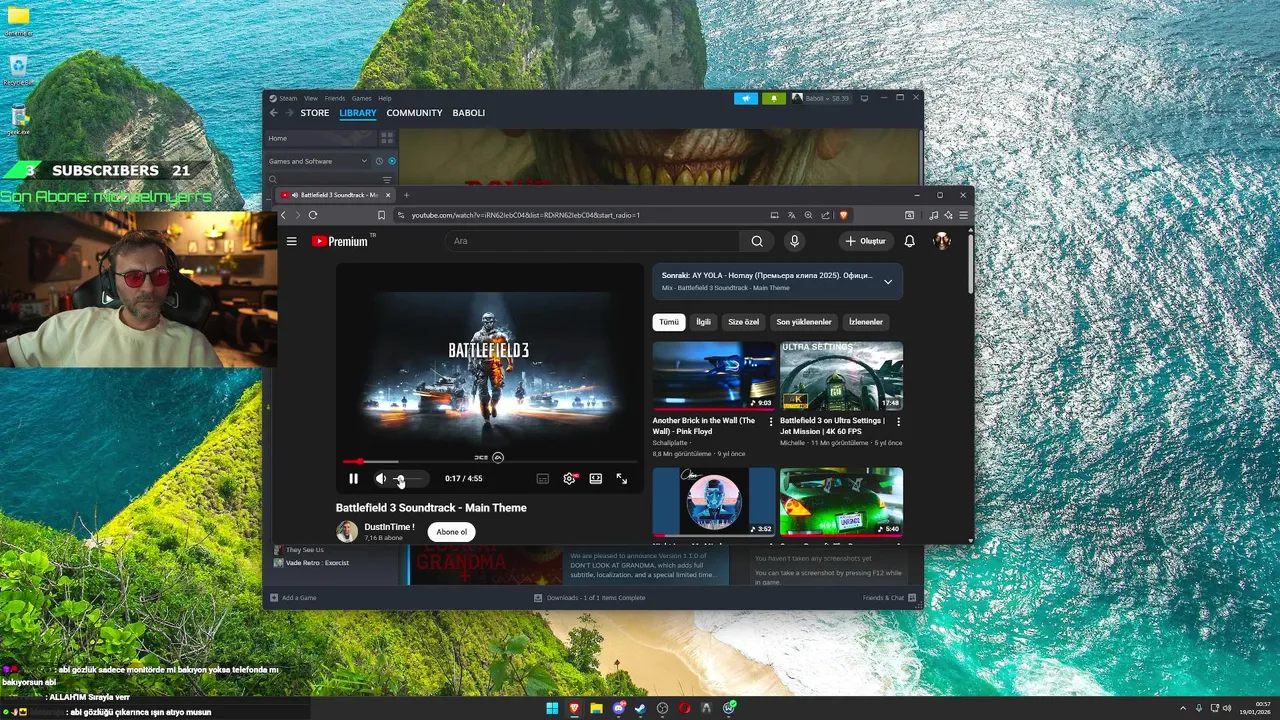
Task: Toggle Steam library grid view icon
Action: click(387, 138)
